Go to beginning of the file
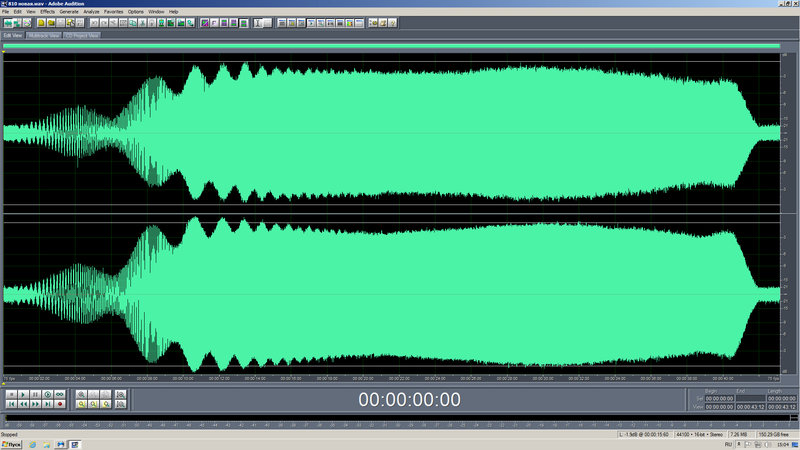The image size is (800, 450). (11, 404)
